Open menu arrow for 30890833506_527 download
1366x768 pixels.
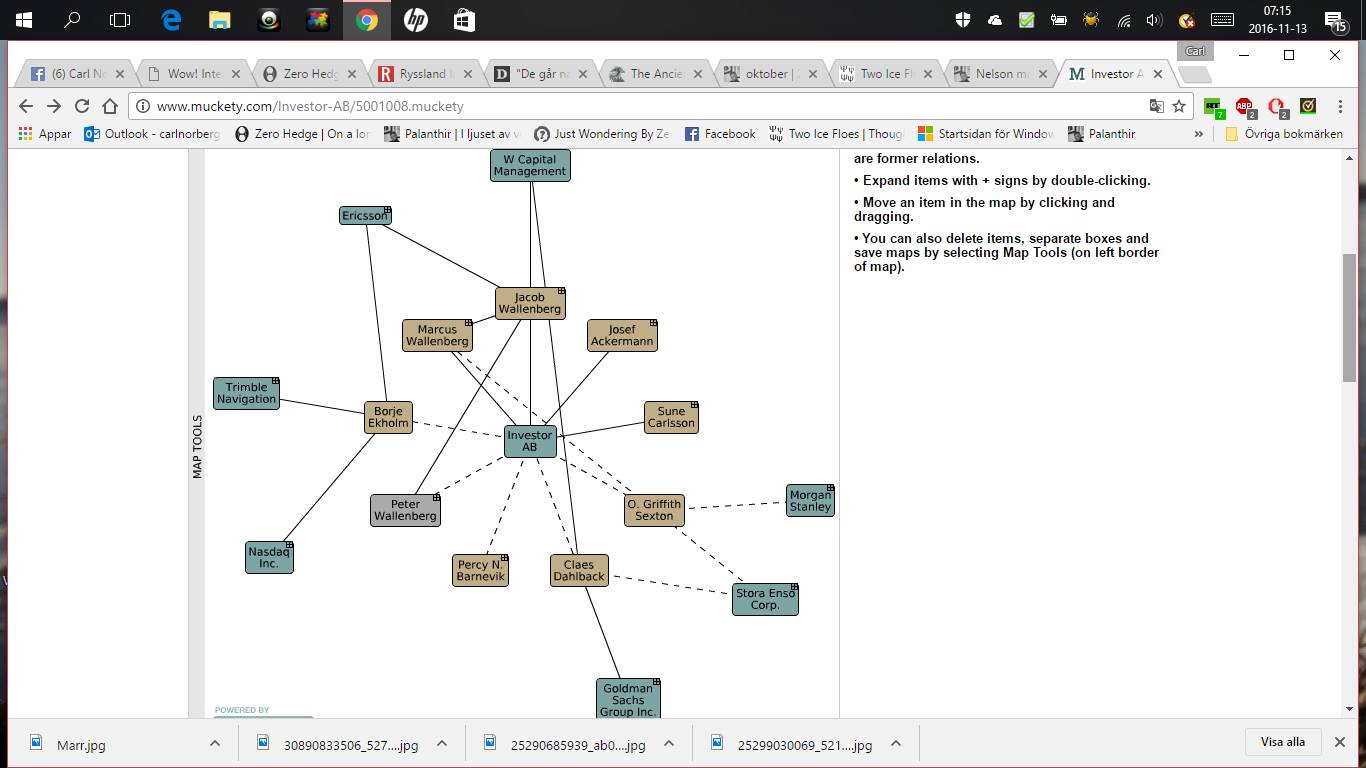(441, 743)
